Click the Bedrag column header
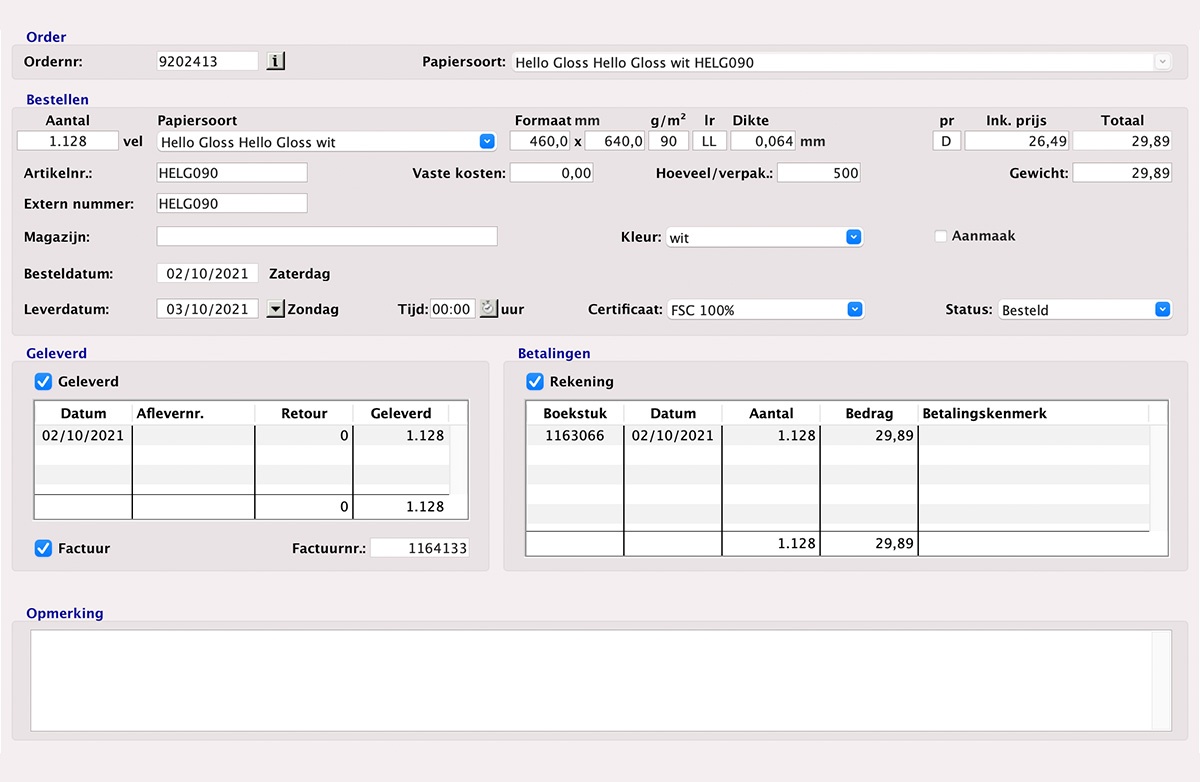 pyautogui.click(x=869, y=413)
